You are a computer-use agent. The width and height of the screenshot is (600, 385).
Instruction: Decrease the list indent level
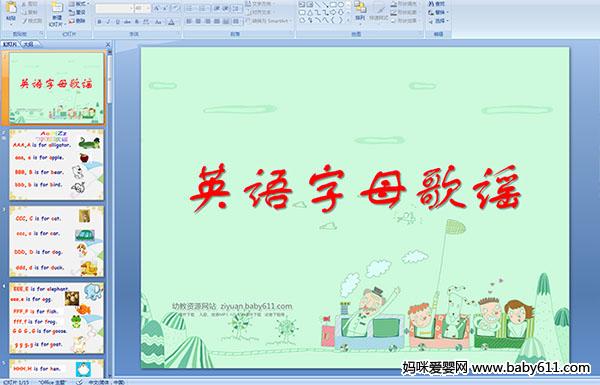217,8
